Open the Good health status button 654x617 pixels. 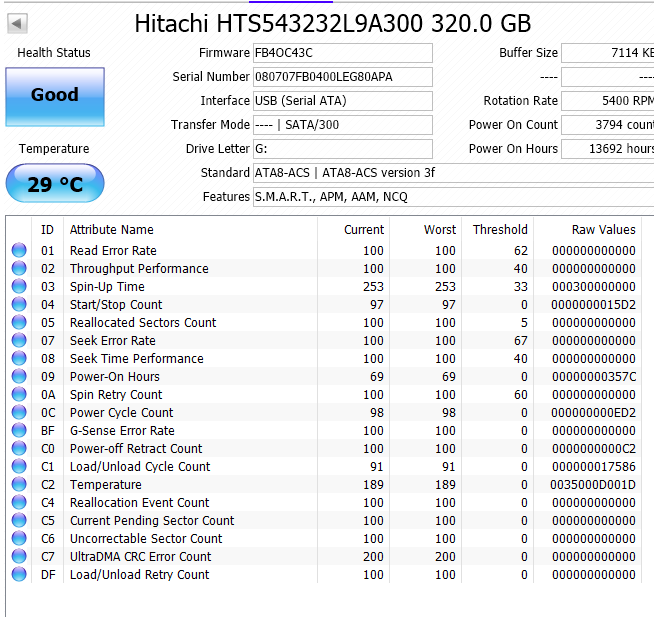55,97
